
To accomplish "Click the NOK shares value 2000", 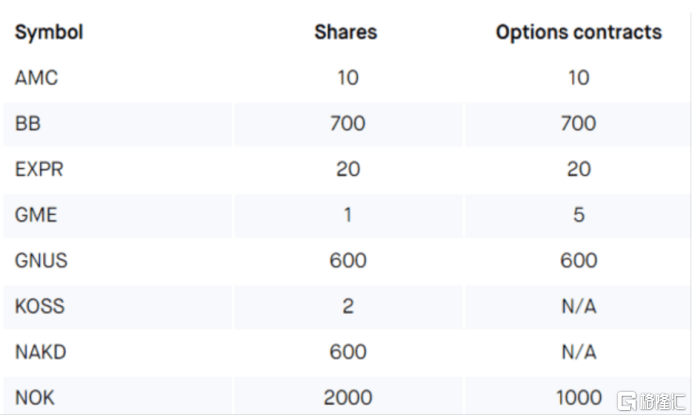I will click(x=347, y=397).
